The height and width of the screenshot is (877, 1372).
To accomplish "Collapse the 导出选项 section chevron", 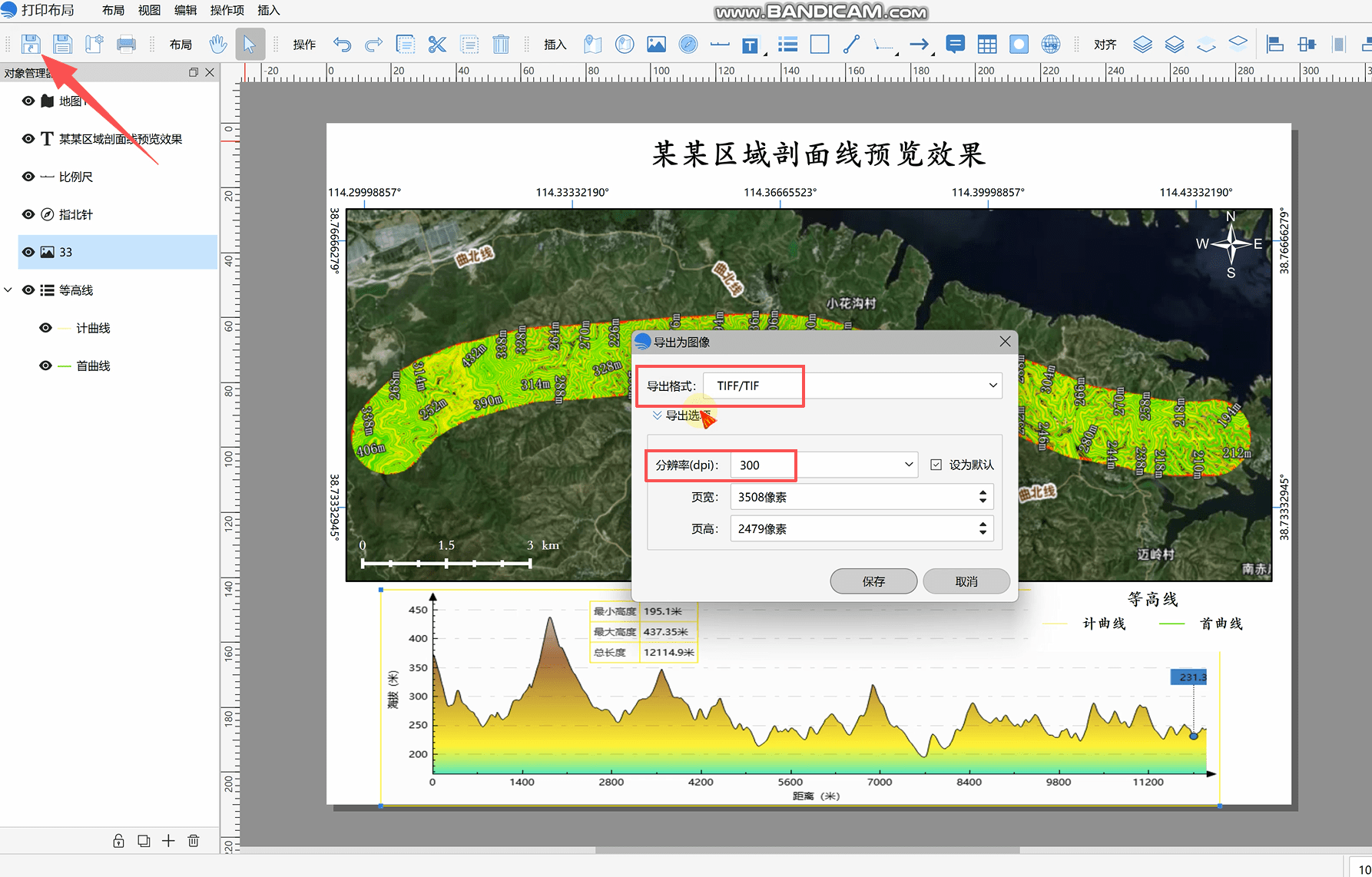I will tap(657, 415).
